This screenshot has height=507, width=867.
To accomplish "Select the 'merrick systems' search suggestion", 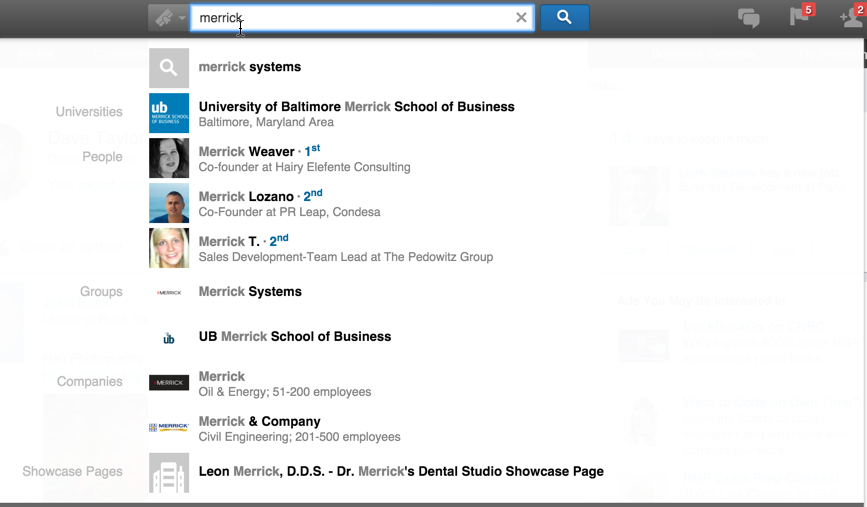I will tap(250, 67).
